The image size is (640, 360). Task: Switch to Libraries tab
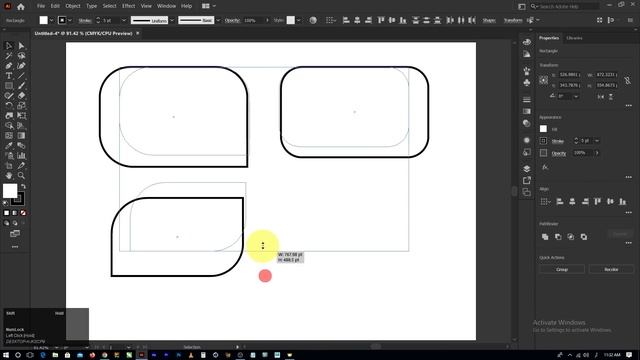tap(574, 38)
